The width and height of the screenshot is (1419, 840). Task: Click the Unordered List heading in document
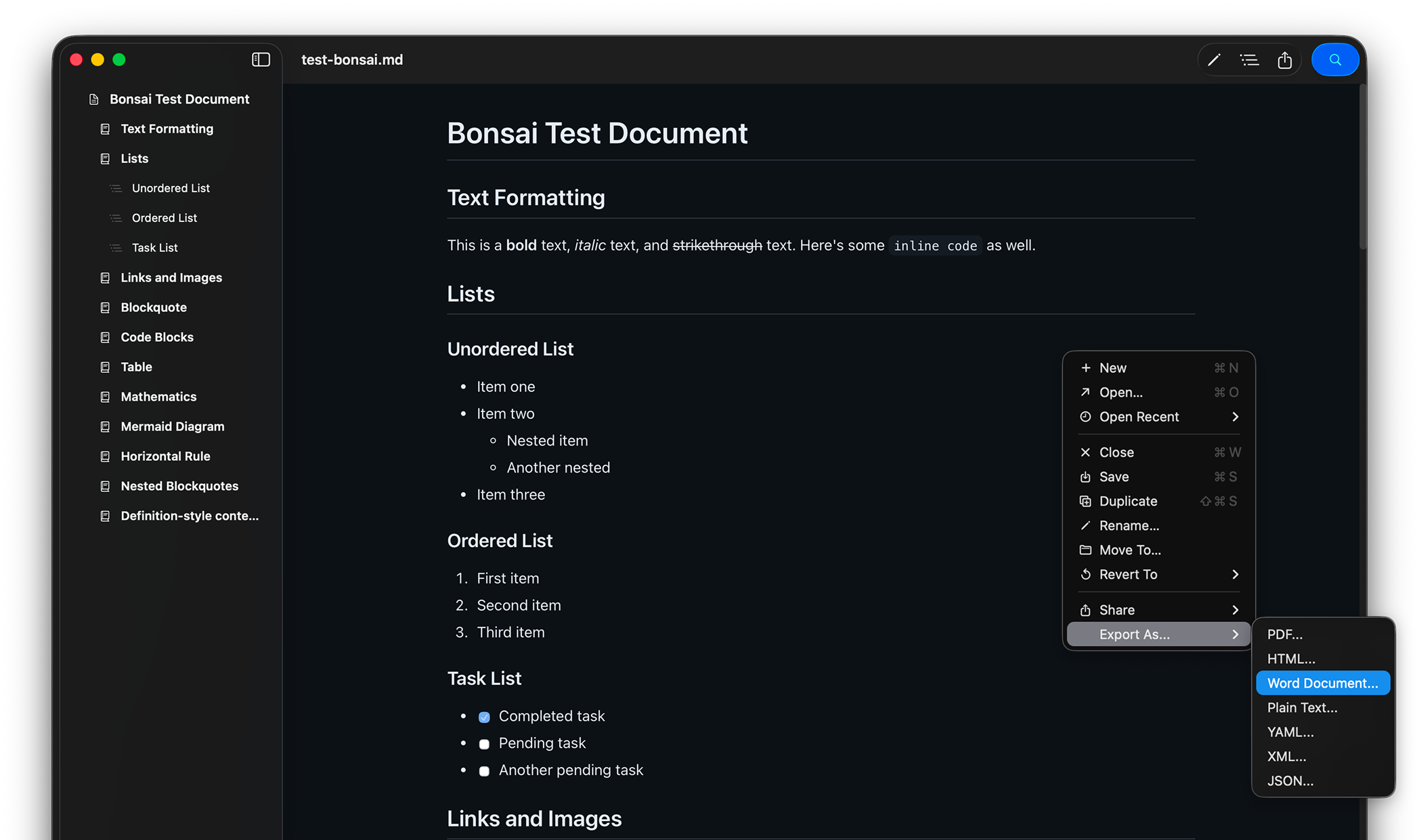point(510,349)
